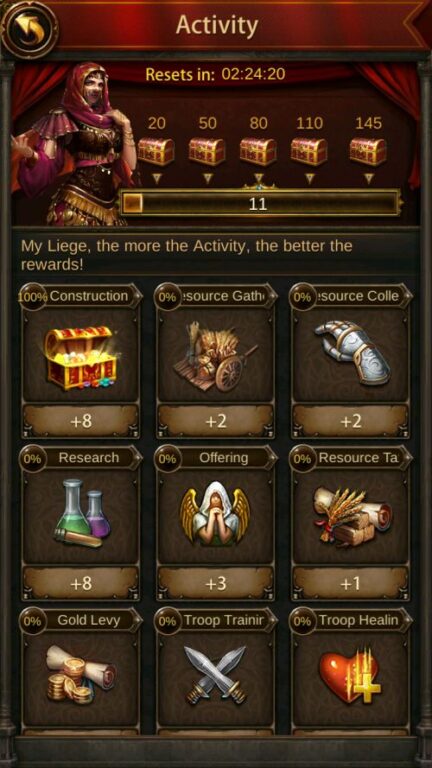432x768 pixels.
Task: Click the +3 button under Offering
Action: (216, 583)
